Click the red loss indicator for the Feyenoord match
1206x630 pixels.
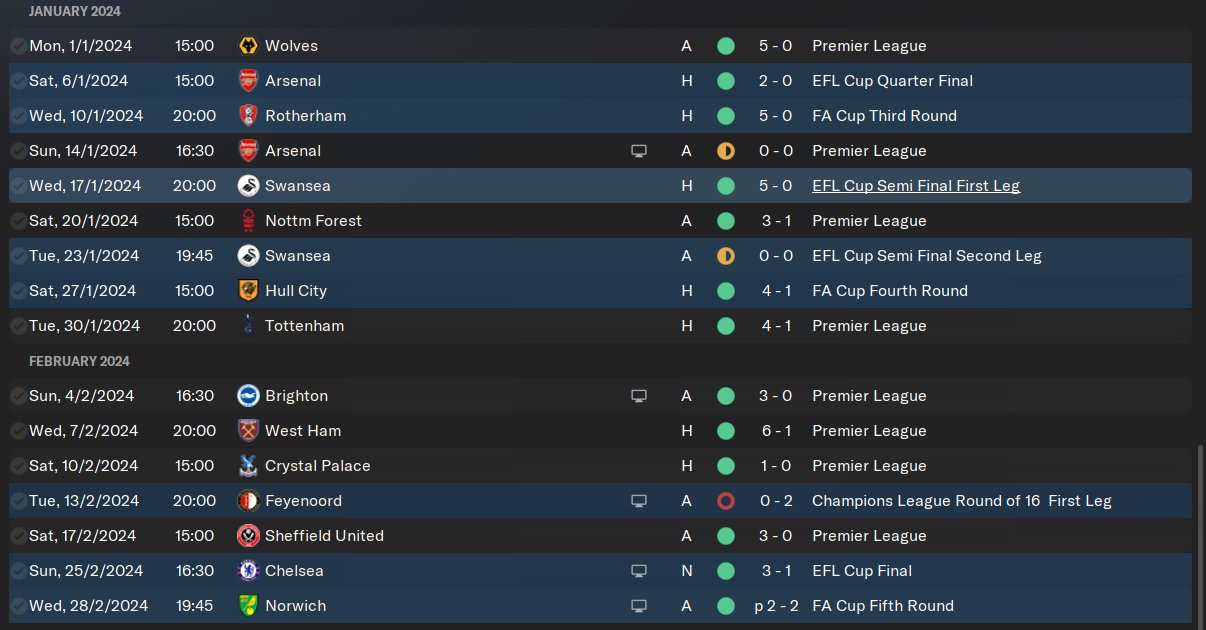tap(726, 501)
